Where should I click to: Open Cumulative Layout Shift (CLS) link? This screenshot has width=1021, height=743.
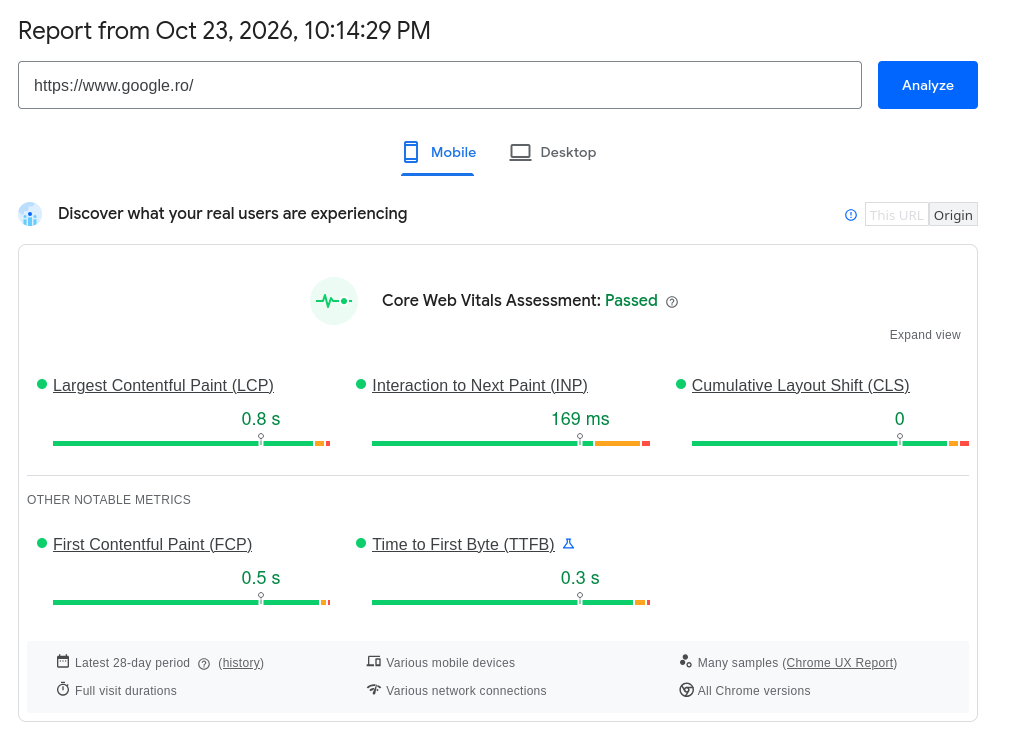[800, 386]
